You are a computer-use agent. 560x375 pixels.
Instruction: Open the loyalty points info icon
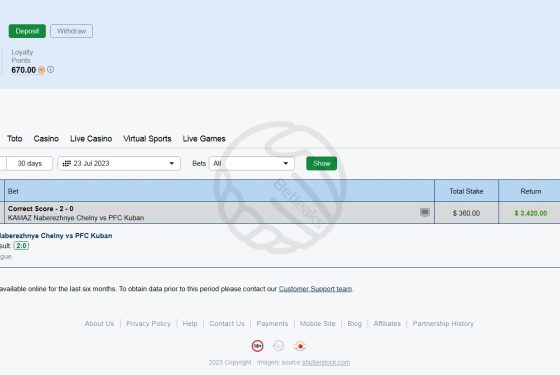tap(51, 69)
